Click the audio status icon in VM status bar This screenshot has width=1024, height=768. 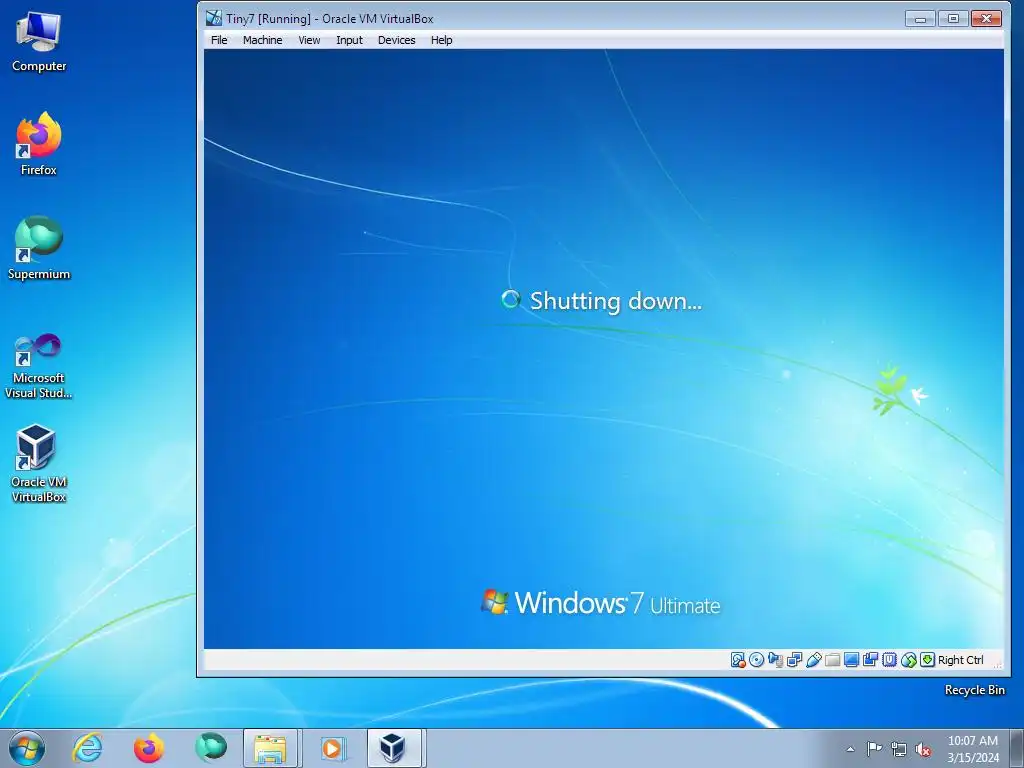775,660
